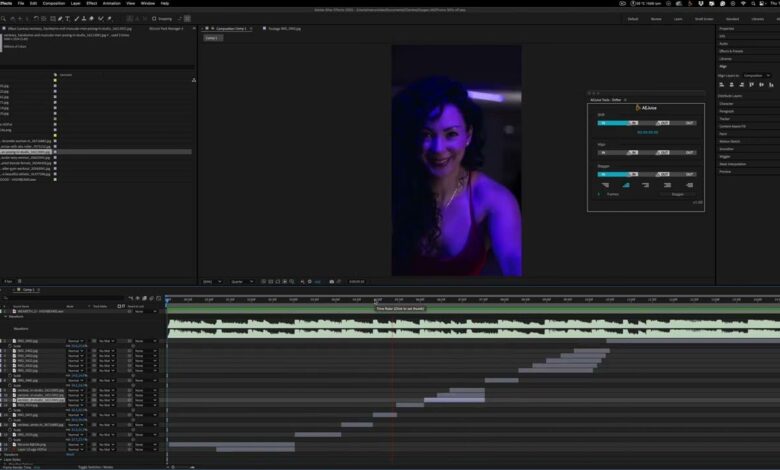Open the Window menu

[148, 3]
